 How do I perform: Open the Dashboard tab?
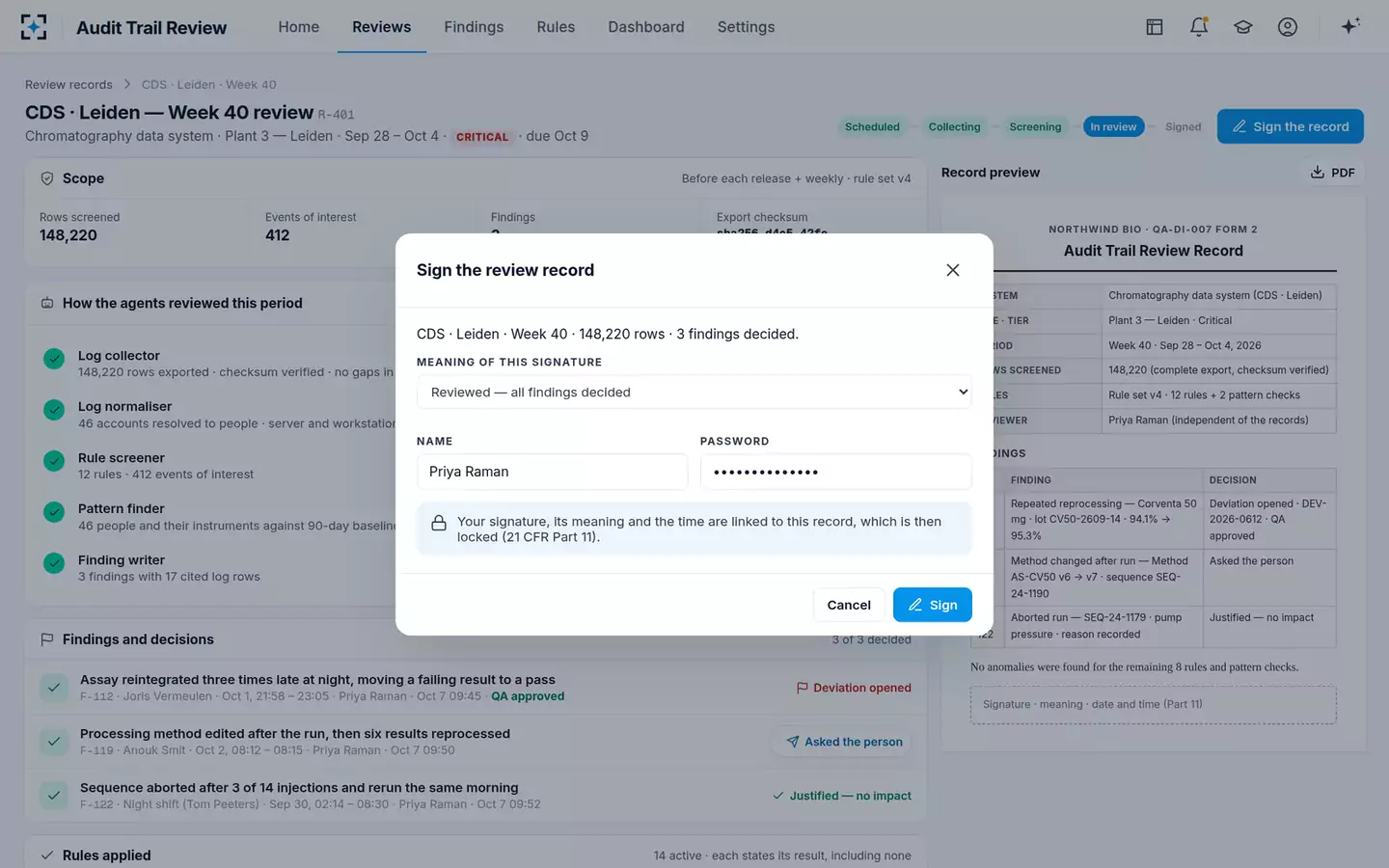(x=646, y=27)
